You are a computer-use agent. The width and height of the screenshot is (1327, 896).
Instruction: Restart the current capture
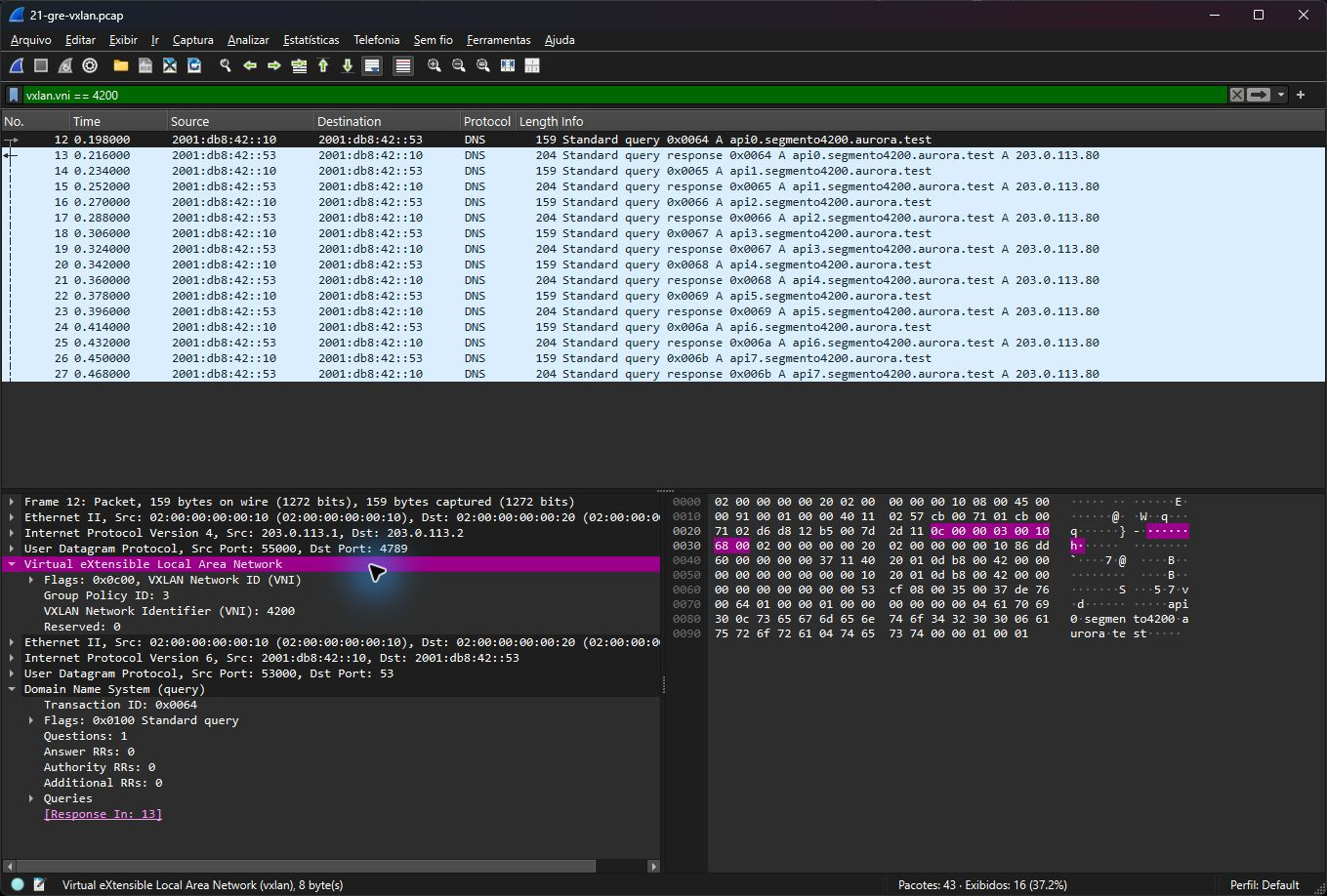click(65, 65)
